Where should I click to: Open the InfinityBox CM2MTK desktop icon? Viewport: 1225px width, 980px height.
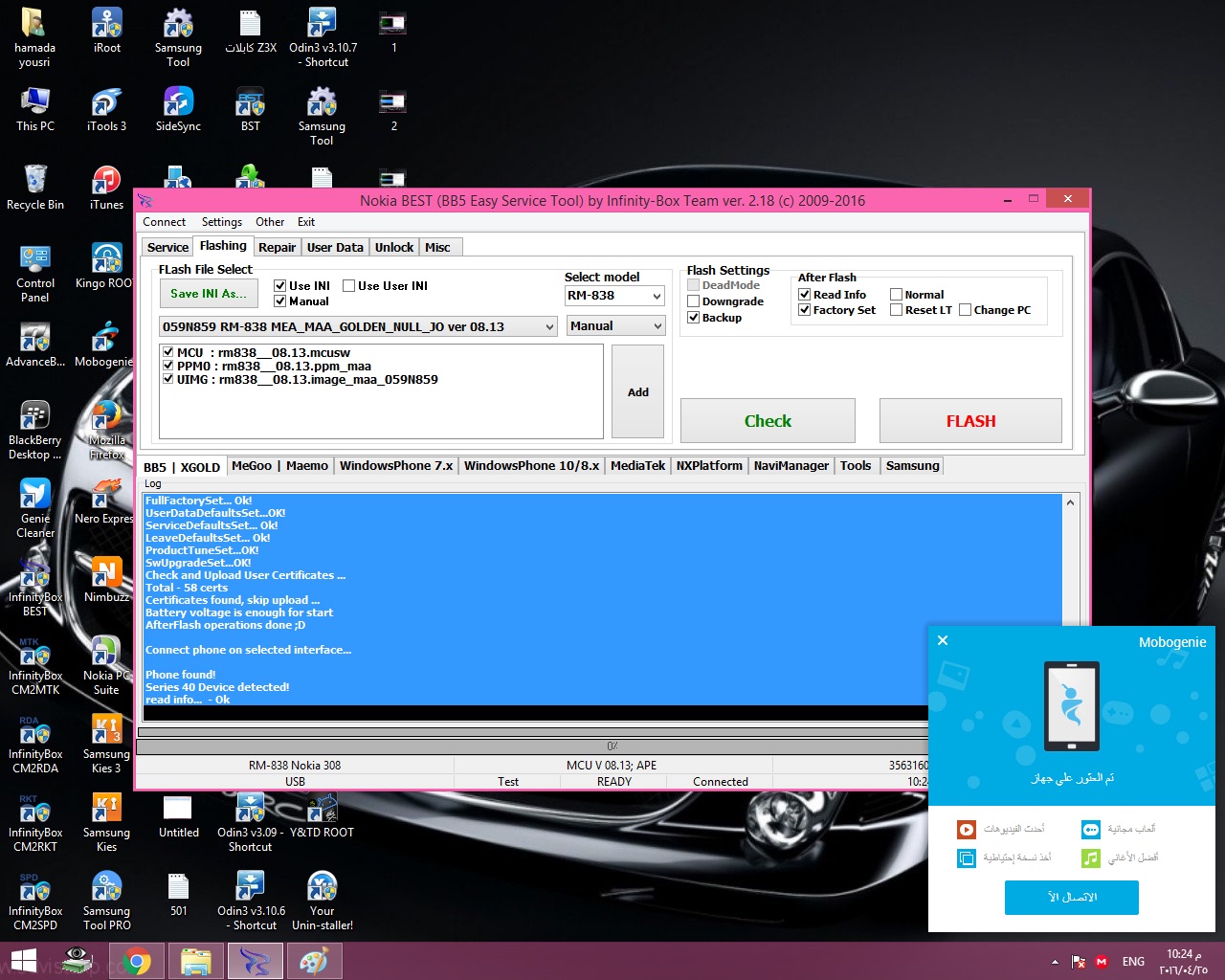[x=35, y=666]
